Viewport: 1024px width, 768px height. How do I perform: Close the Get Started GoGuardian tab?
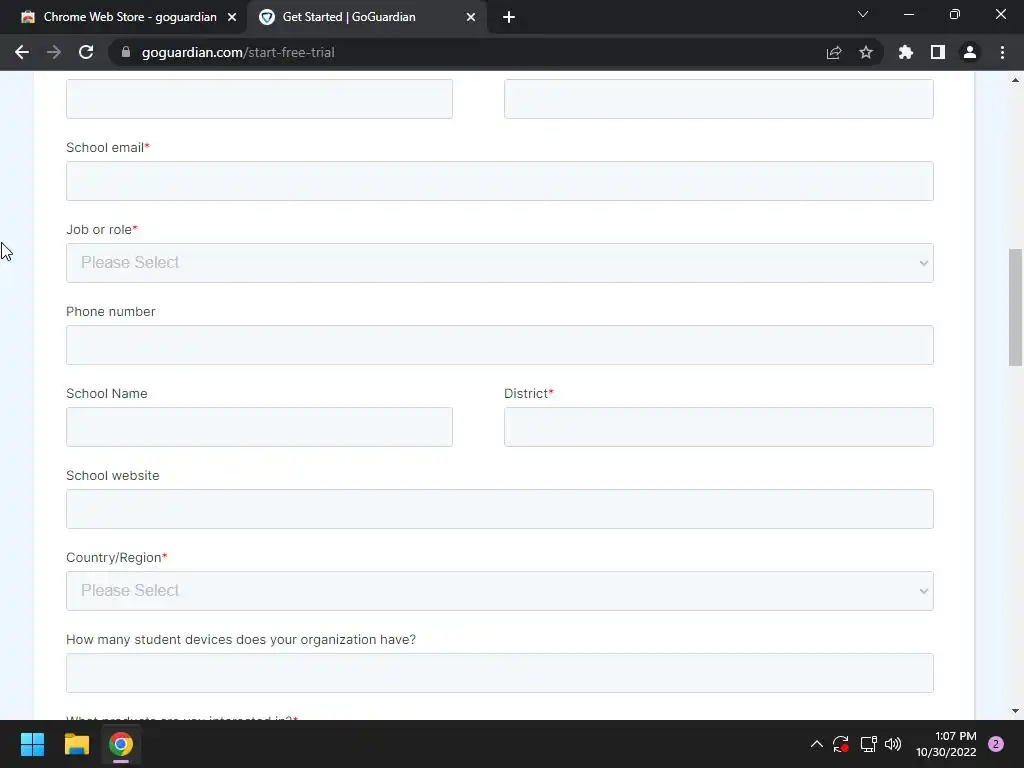pyautogui.click(x=471, y=17)
